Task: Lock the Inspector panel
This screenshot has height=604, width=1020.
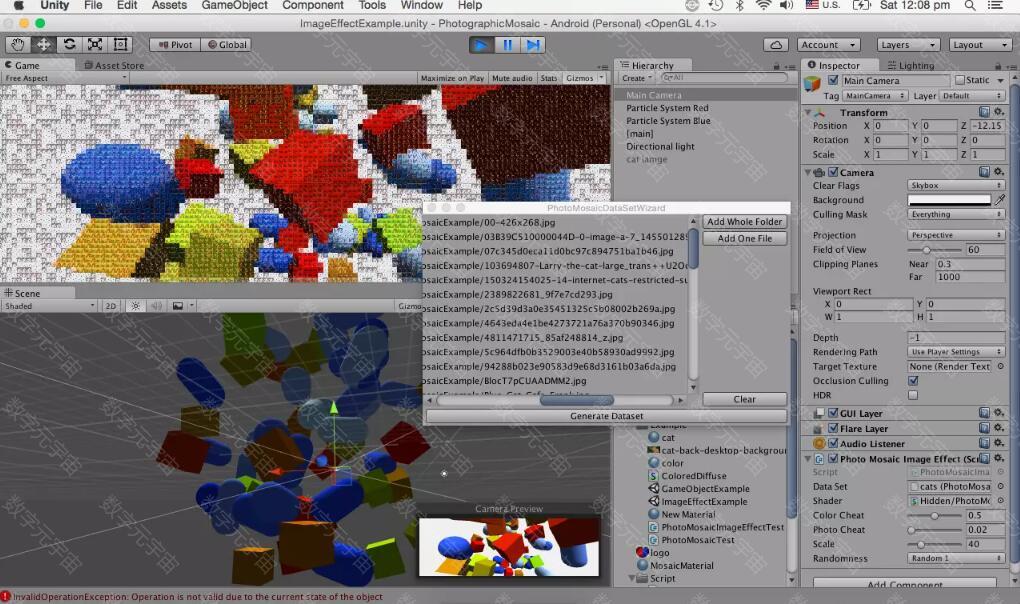Action: tap(998, 66)
